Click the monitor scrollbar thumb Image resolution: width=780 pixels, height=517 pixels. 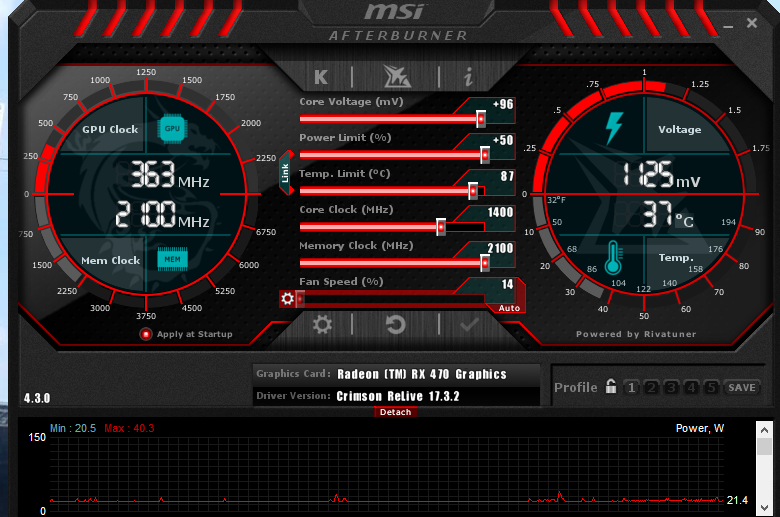(x=764, y=446)
